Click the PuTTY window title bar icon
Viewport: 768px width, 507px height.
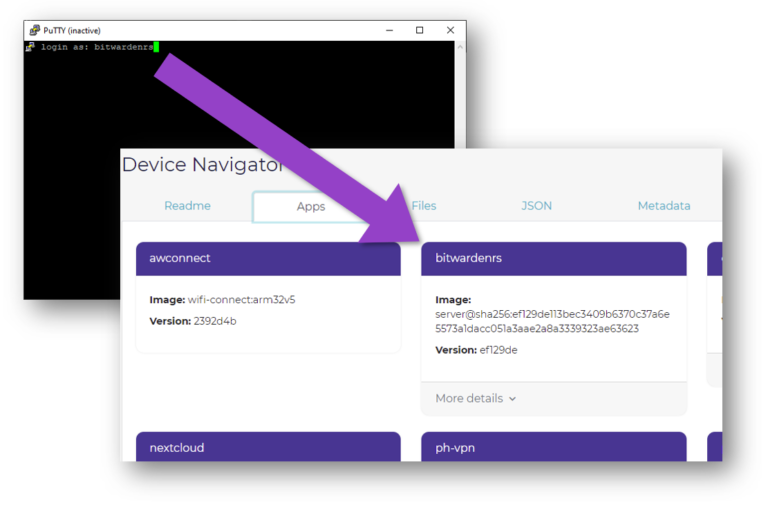tap(34, 30)
